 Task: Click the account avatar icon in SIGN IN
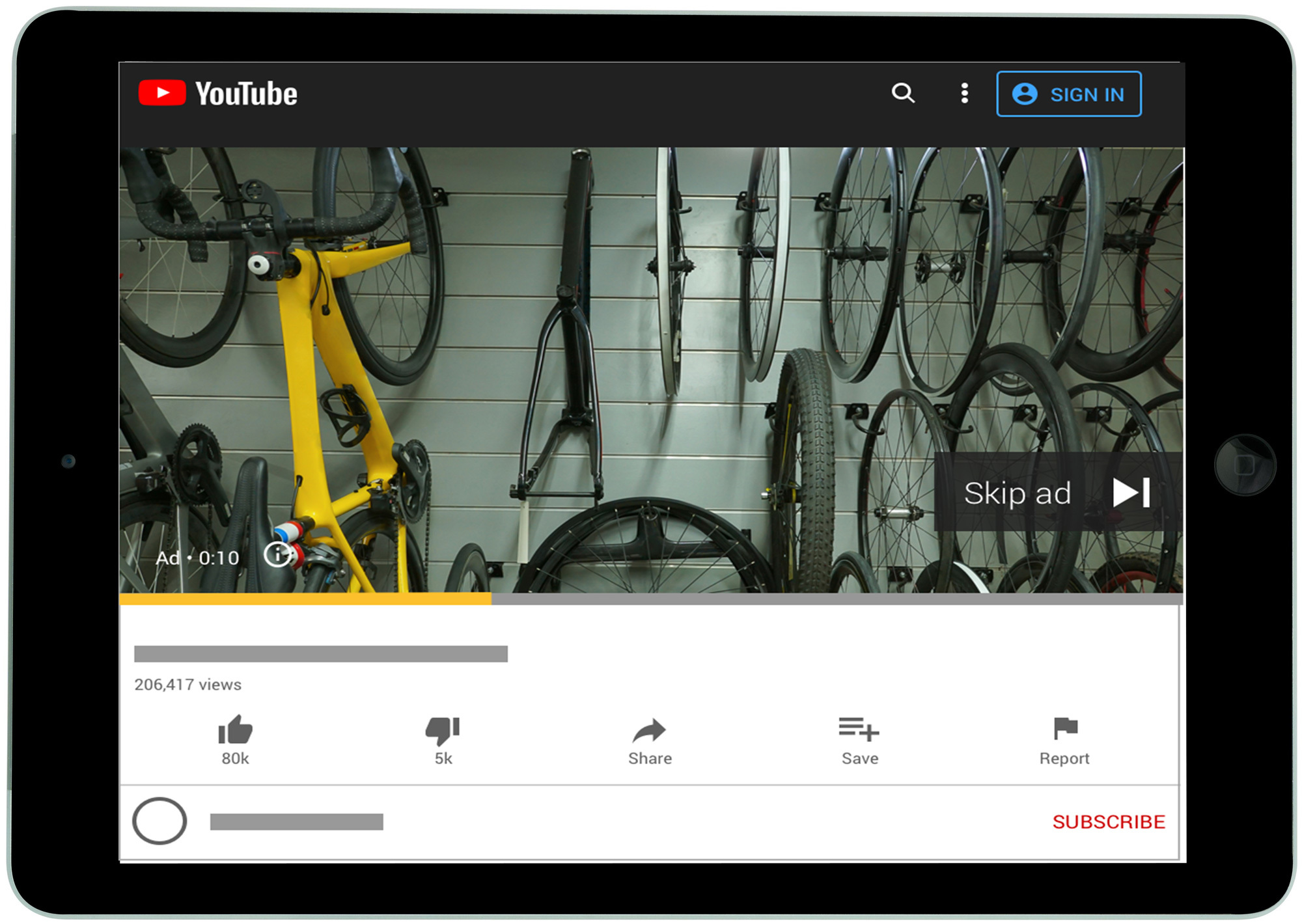click(1025, 94)
